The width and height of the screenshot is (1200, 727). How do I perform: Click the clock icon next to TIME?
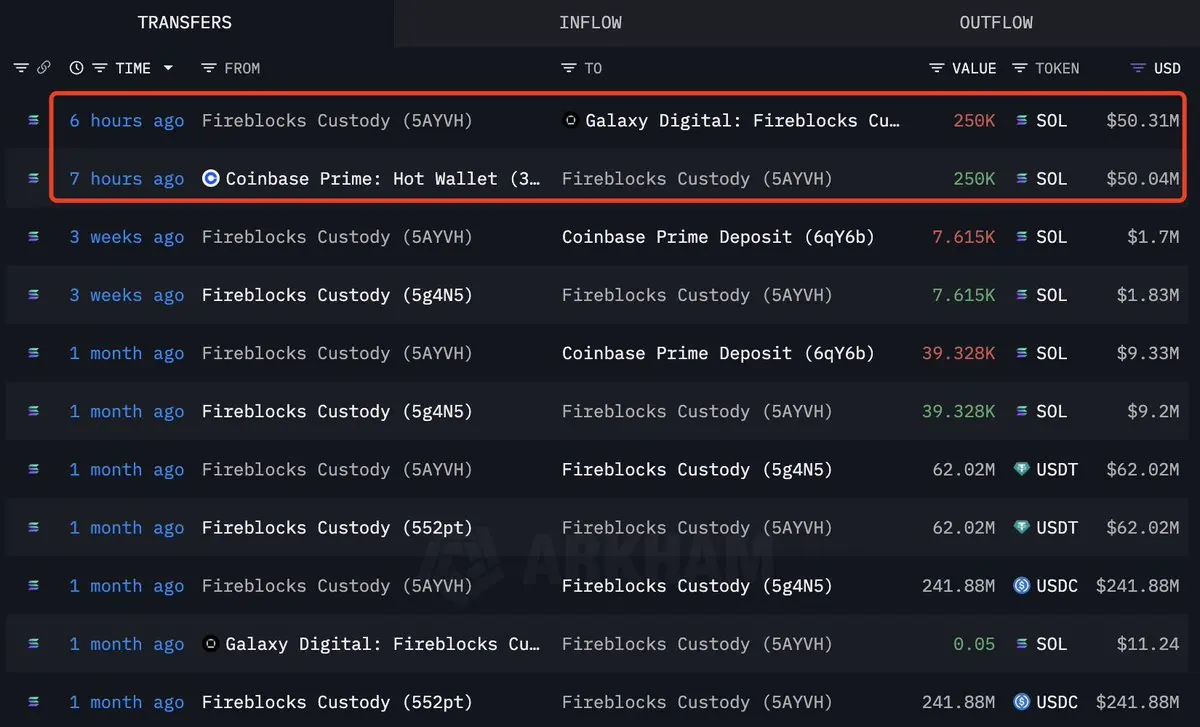pyautogui.click(x=76, y=68)
